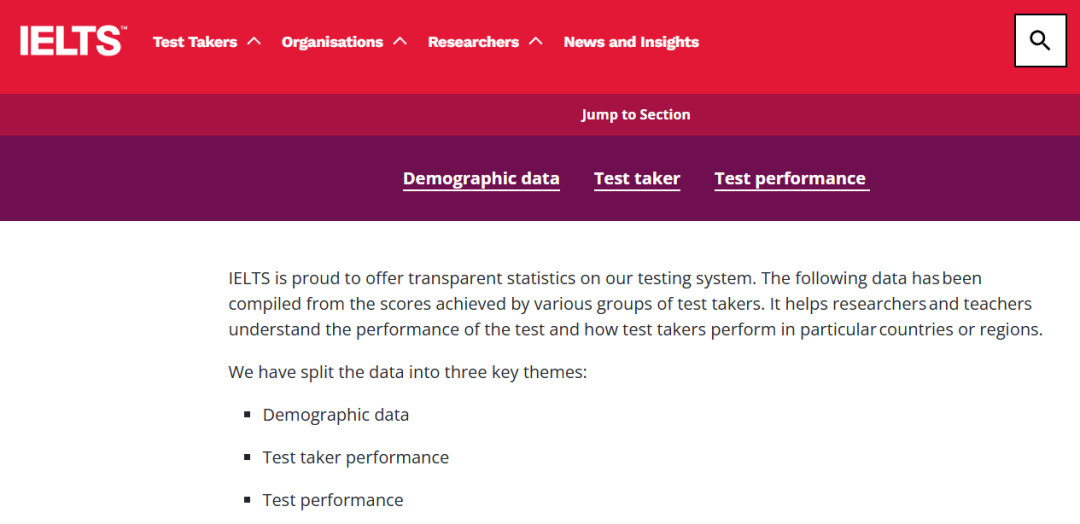This screenshot has height=524, width=1080.
Task: Open the Test Takers menu label
Action: (x=195, y=42)
